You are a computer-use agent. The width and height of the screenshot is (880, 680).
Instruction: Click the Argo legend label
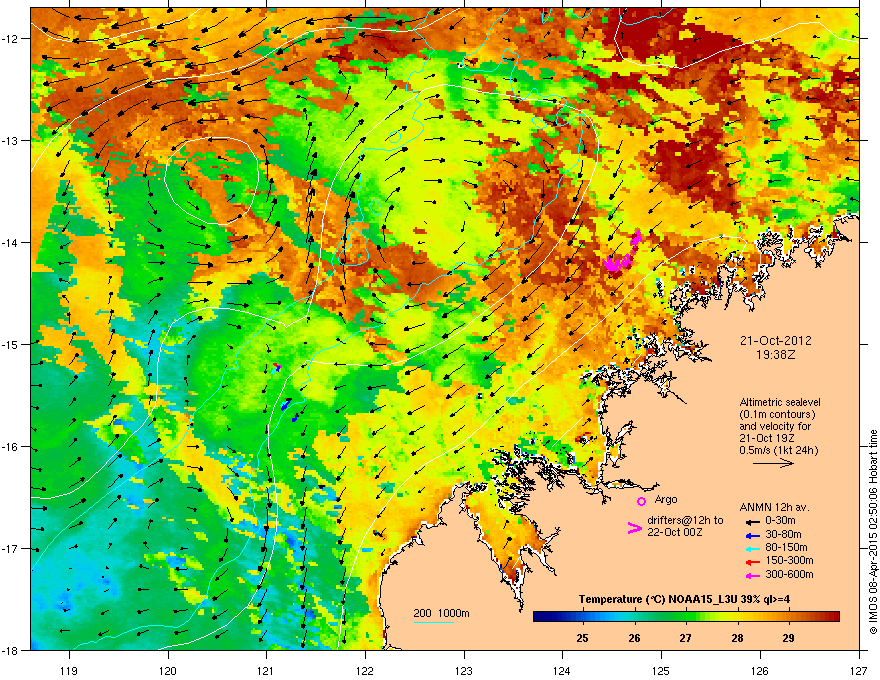click(666, 499)
